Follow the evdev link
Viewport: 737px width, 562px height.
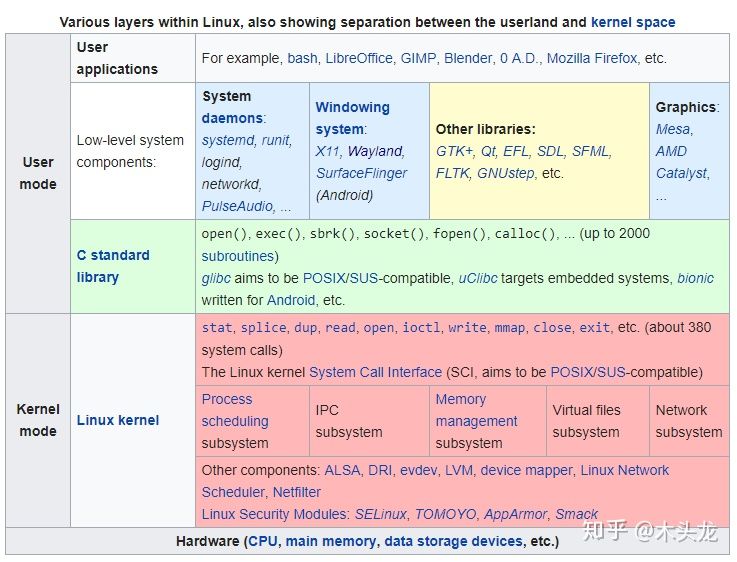[x=418, y=470]
